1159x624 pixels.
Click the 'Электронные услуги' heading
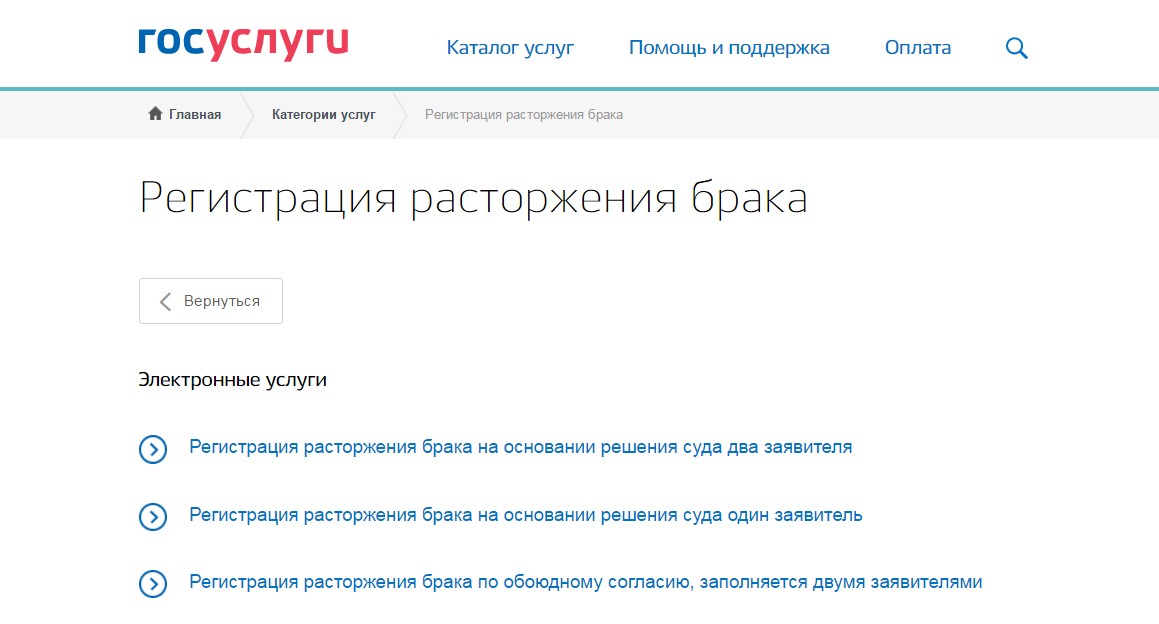coord(232,380)
